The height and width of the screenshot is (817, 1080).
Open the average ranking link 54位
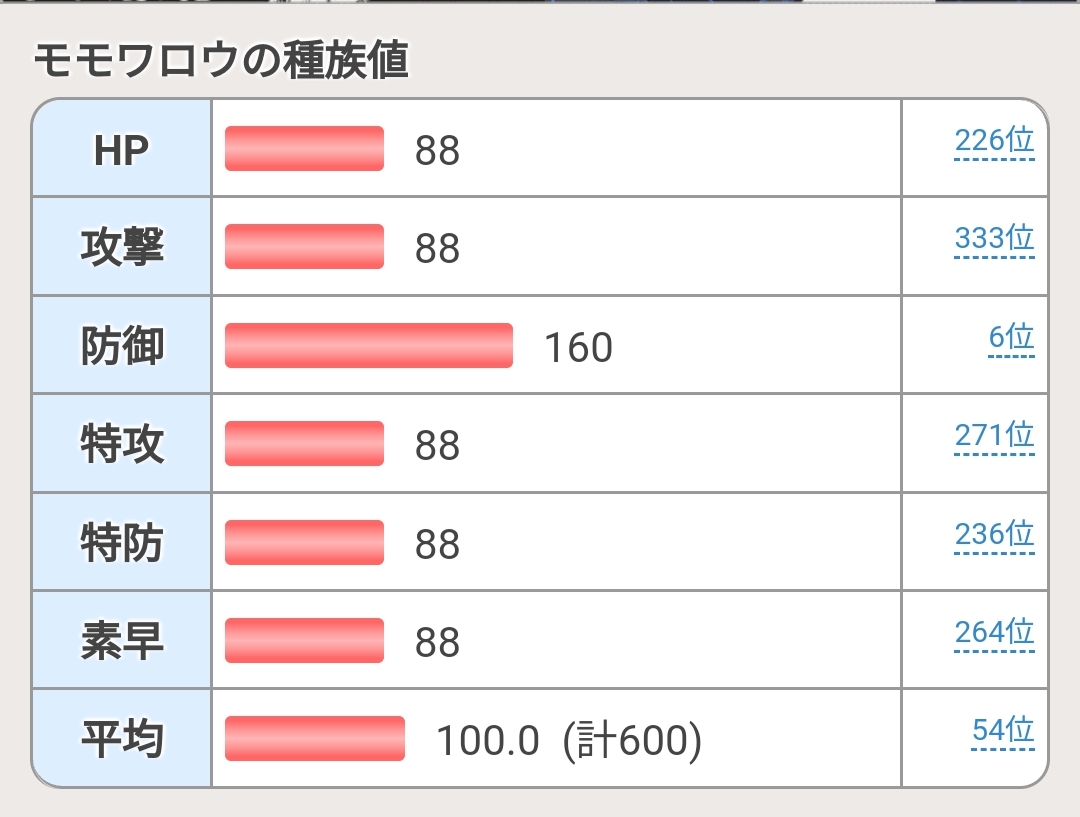click(x=1003, y=731)
